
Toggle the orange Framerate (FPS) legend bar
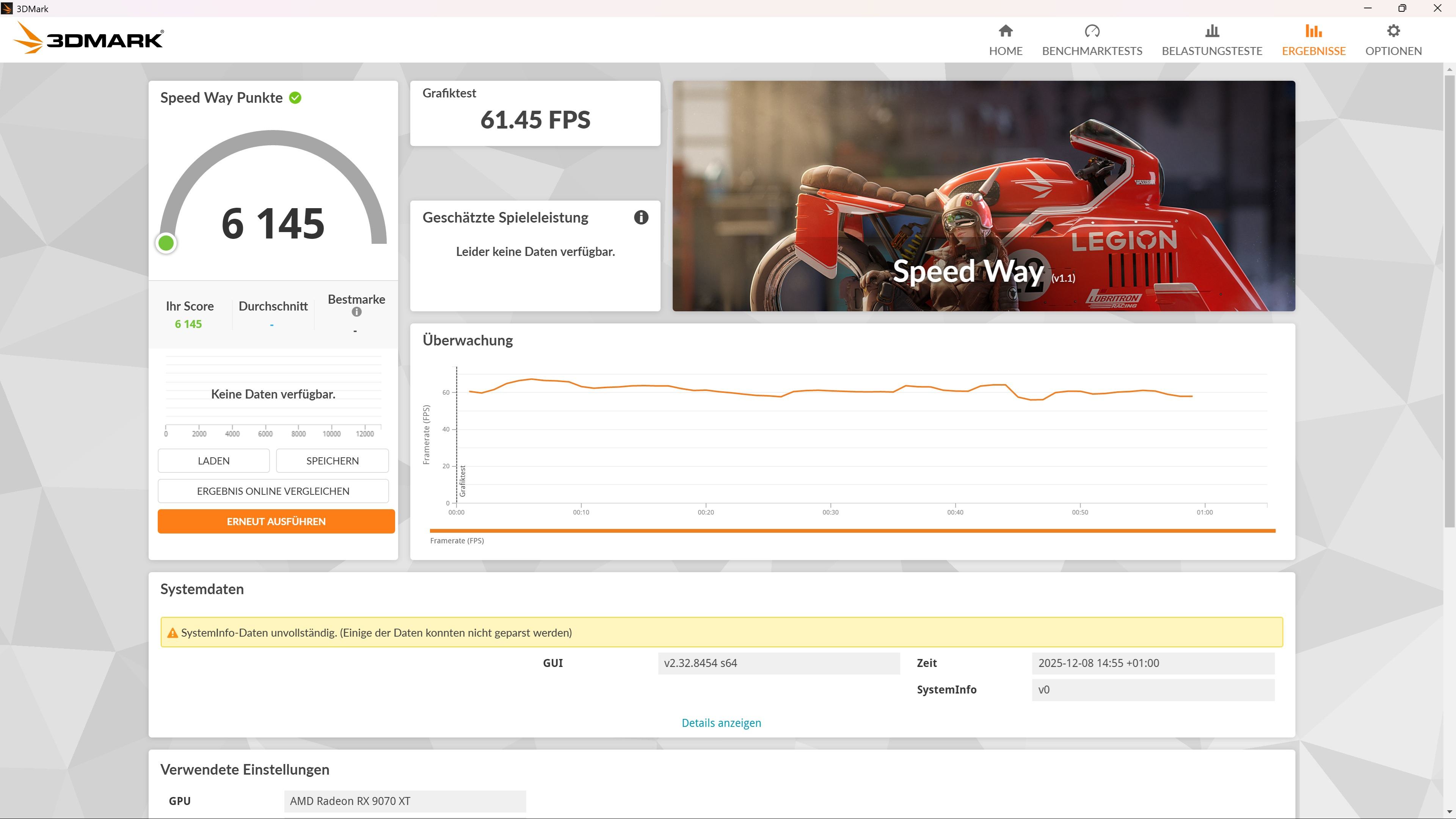point(852,531)
